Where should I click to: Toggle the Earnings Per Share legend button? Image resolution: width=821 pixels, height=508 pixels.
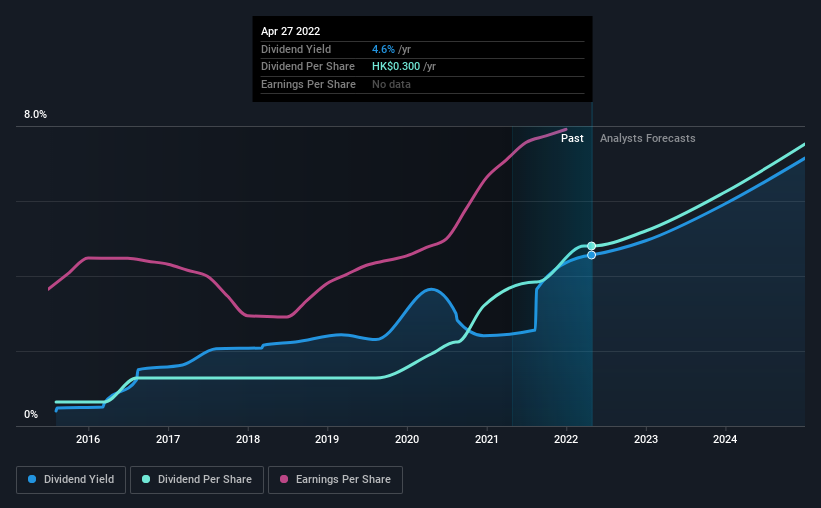pyautogui.click(x=335, y=480)
